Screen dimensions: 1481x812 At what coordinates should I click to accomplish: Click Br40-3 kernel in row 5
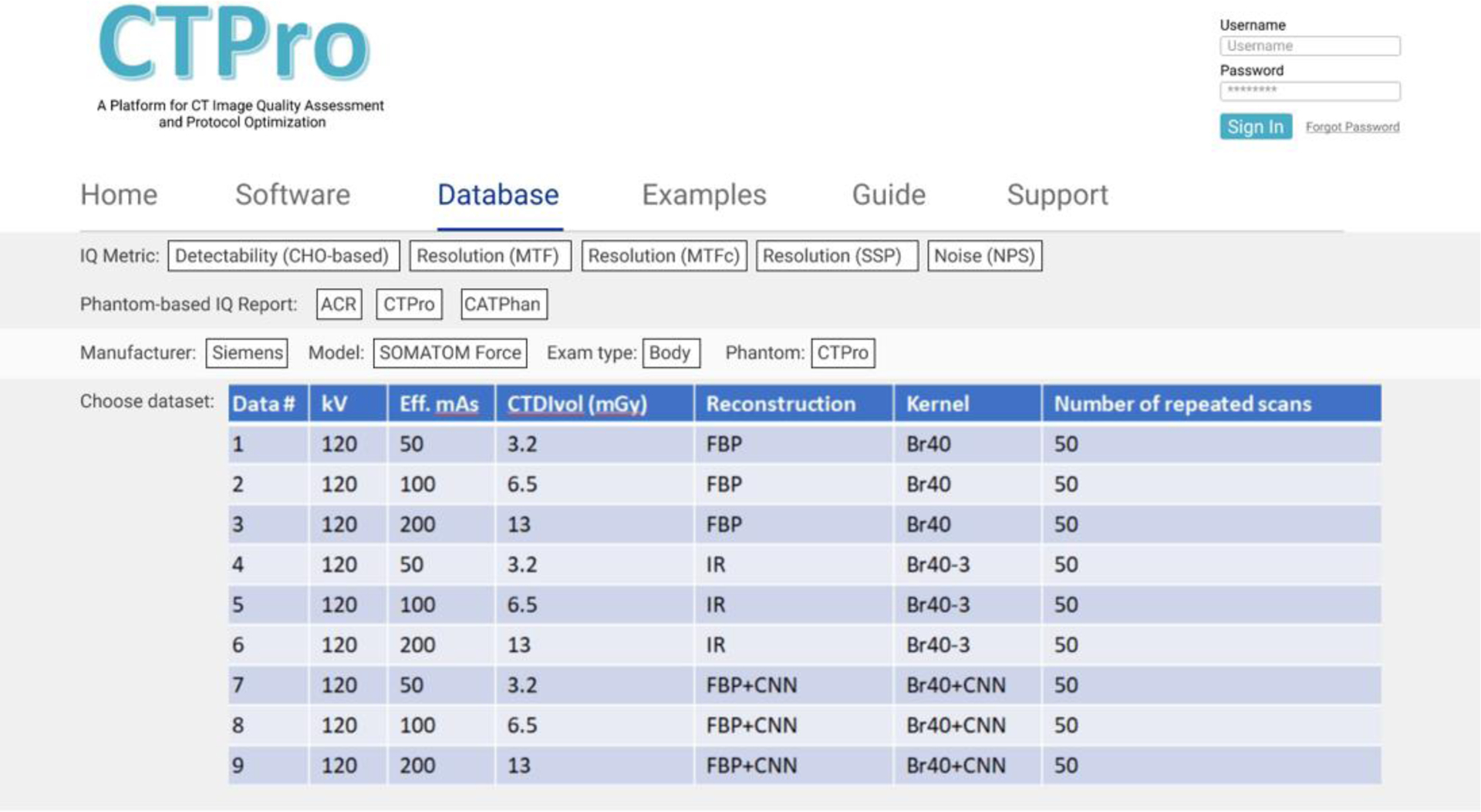[x=938, y=605]
